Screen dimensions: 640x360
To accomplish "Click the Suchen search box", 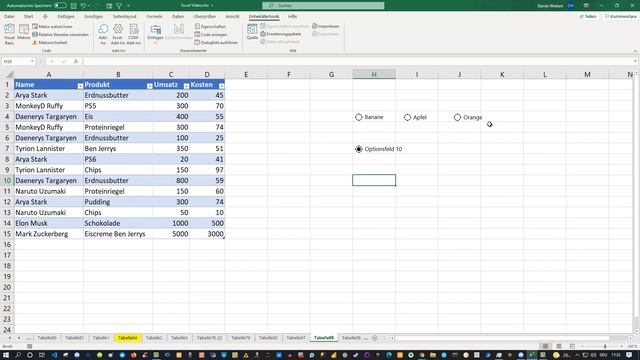I will click(x=323, y=6).
